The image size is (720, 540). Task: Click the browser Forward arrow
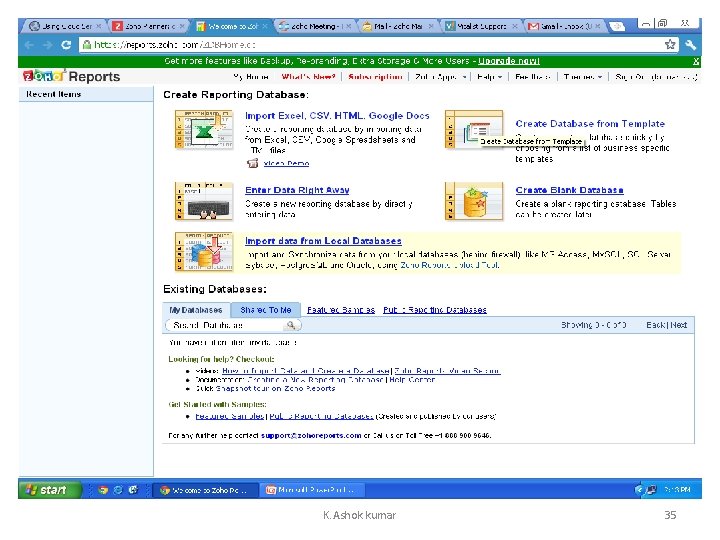tap(47, 45)
